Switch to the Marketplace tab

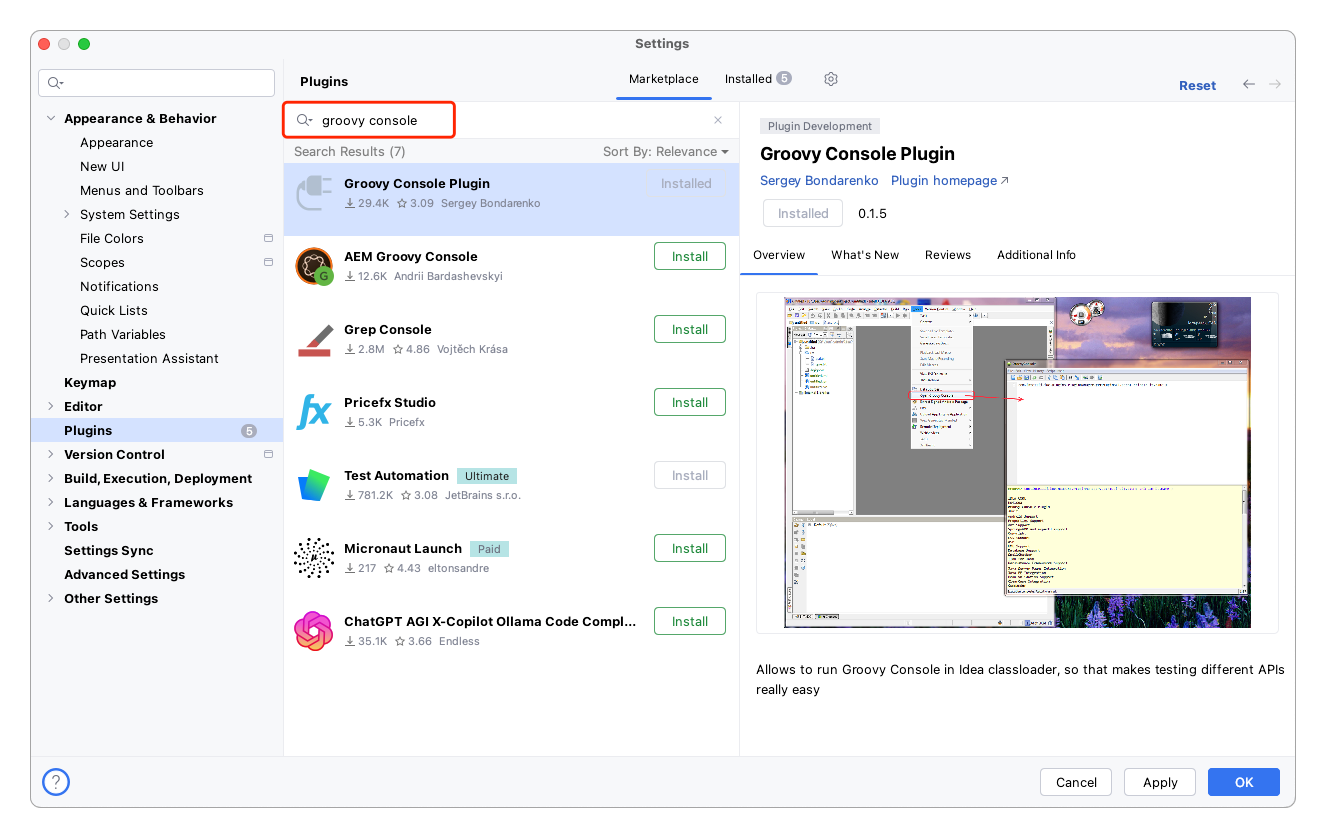pyautogui.click(x=664, y=79)
